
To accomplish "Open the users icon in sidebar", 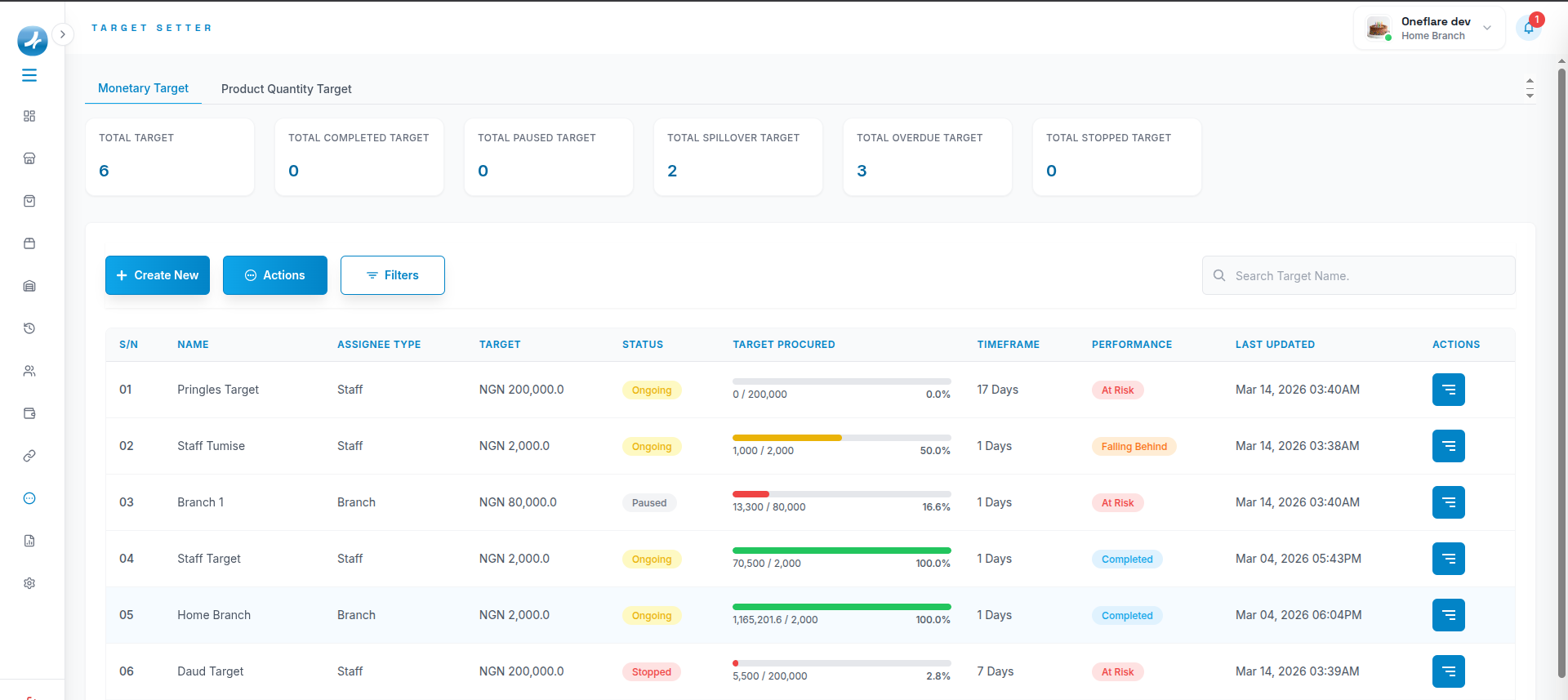I will (x=29, y=371).
